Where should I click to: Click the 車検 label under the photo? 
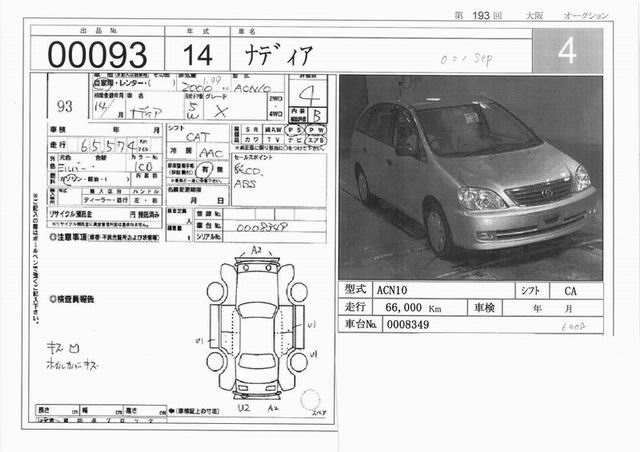(x=484, y=307)
